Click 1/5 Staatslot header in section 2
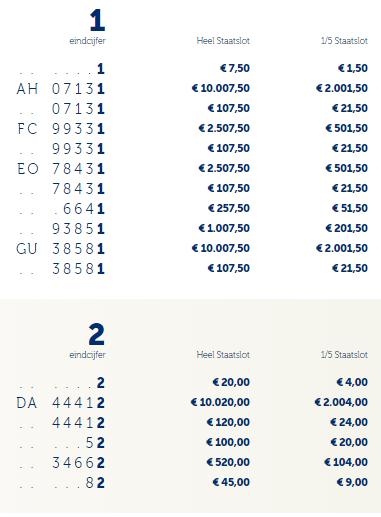This screenshot has width=381, height=517. (x=344, y=355)
